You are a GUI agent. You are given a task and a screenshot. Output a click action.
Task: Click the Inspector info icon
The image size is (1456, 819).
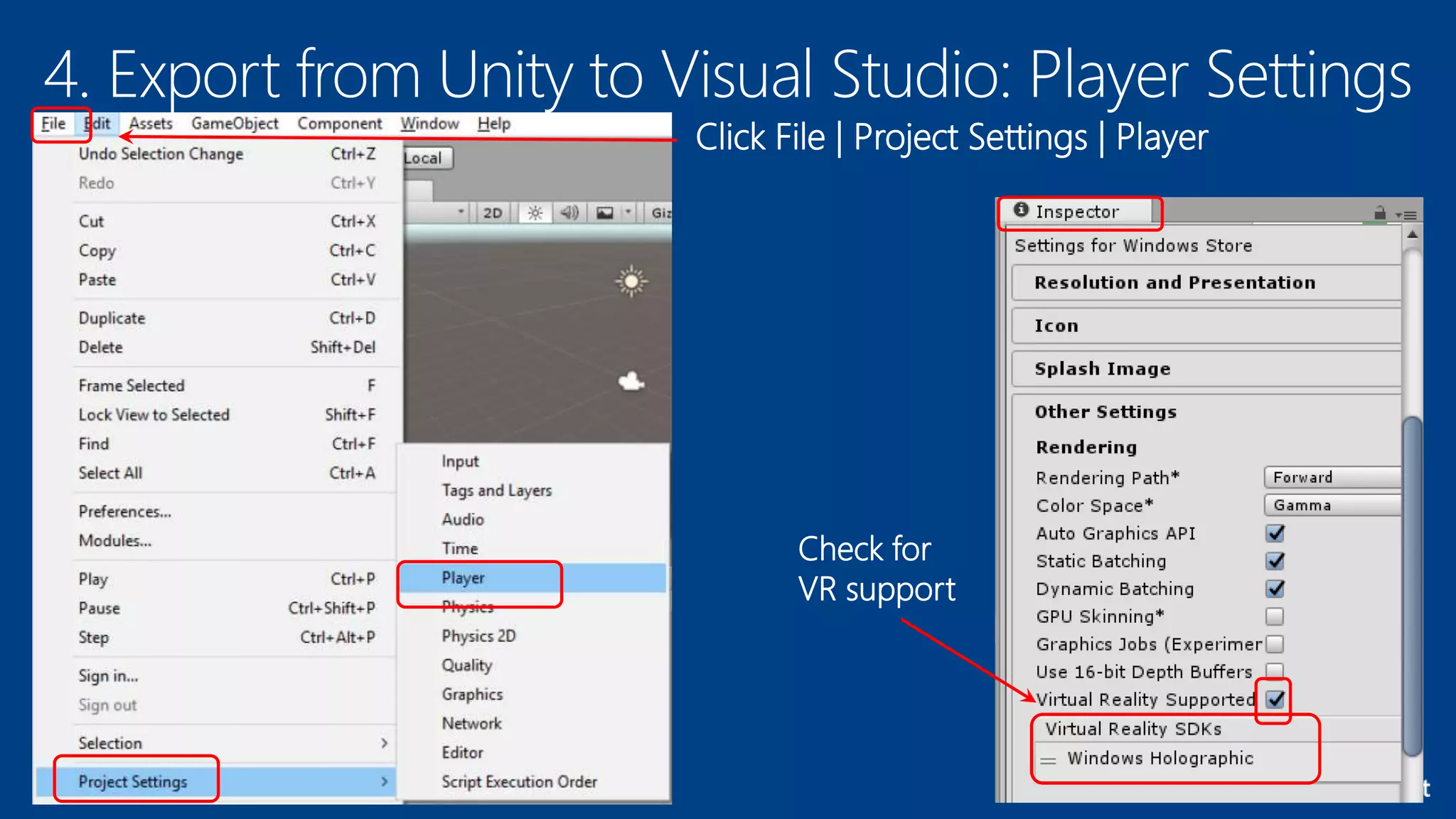click(1021, 210)
